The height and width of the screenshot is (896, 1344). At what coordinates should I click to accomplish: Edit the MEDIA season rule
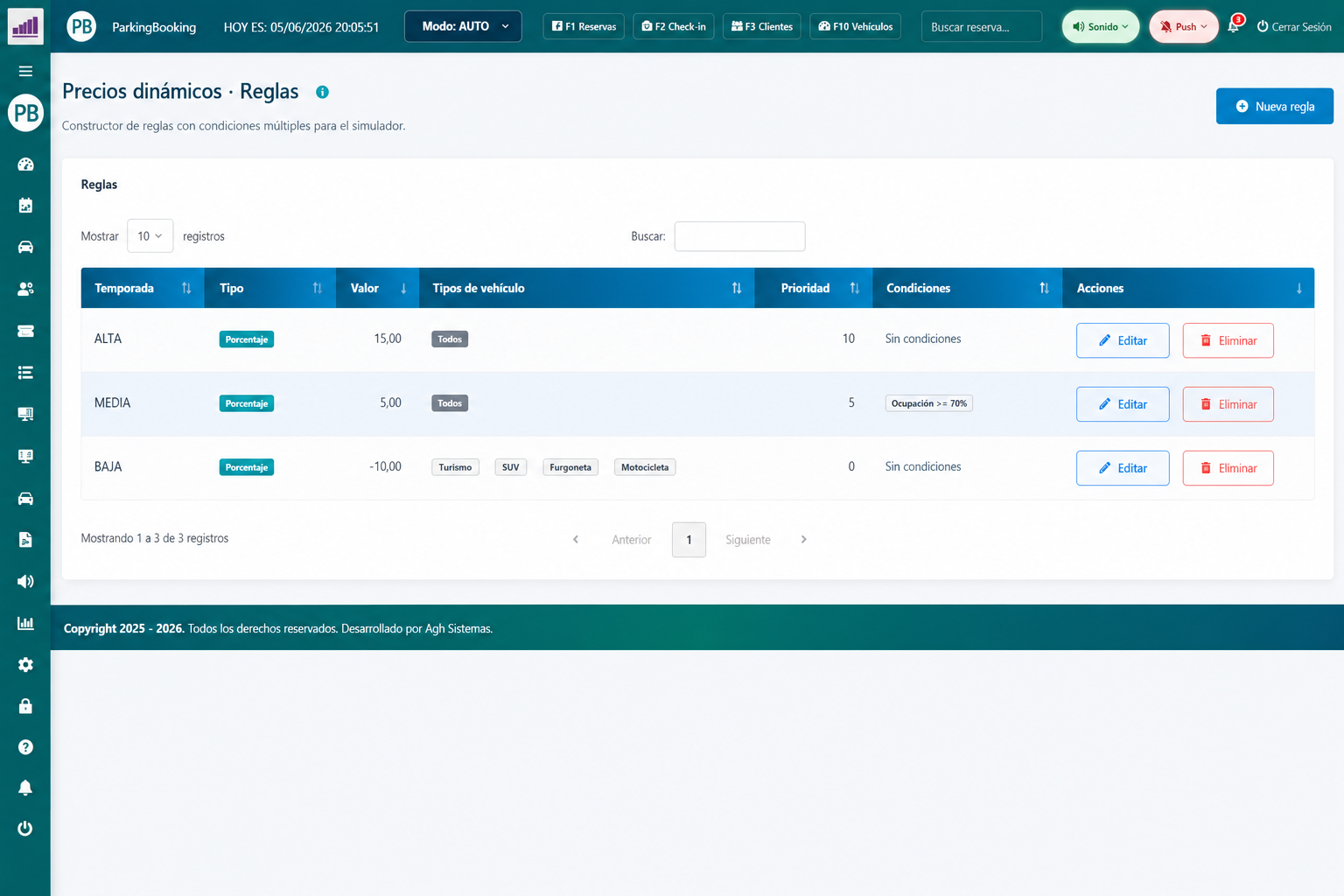pos(1123,404)
